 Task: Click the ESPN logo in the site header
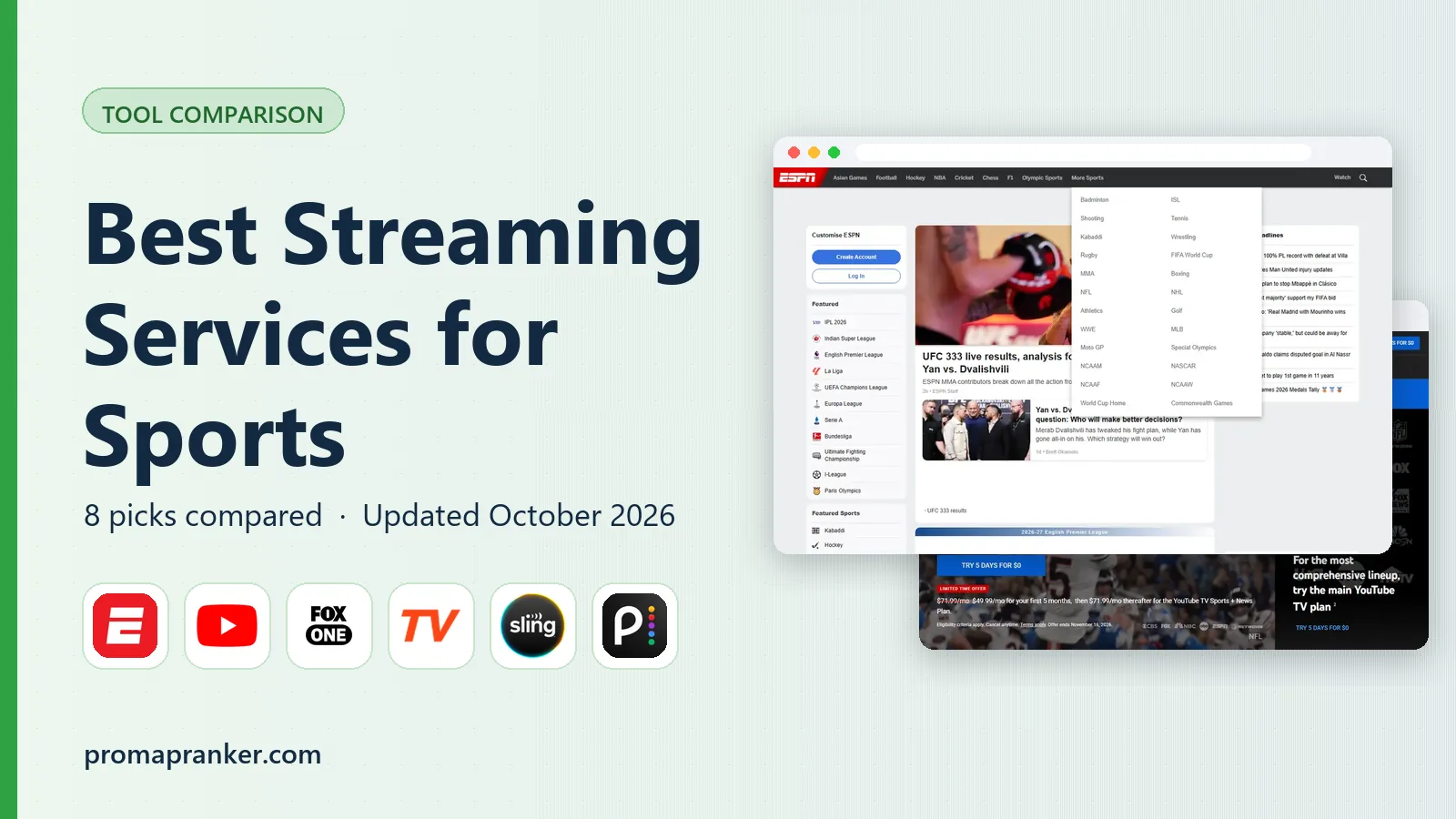[798, 177]
